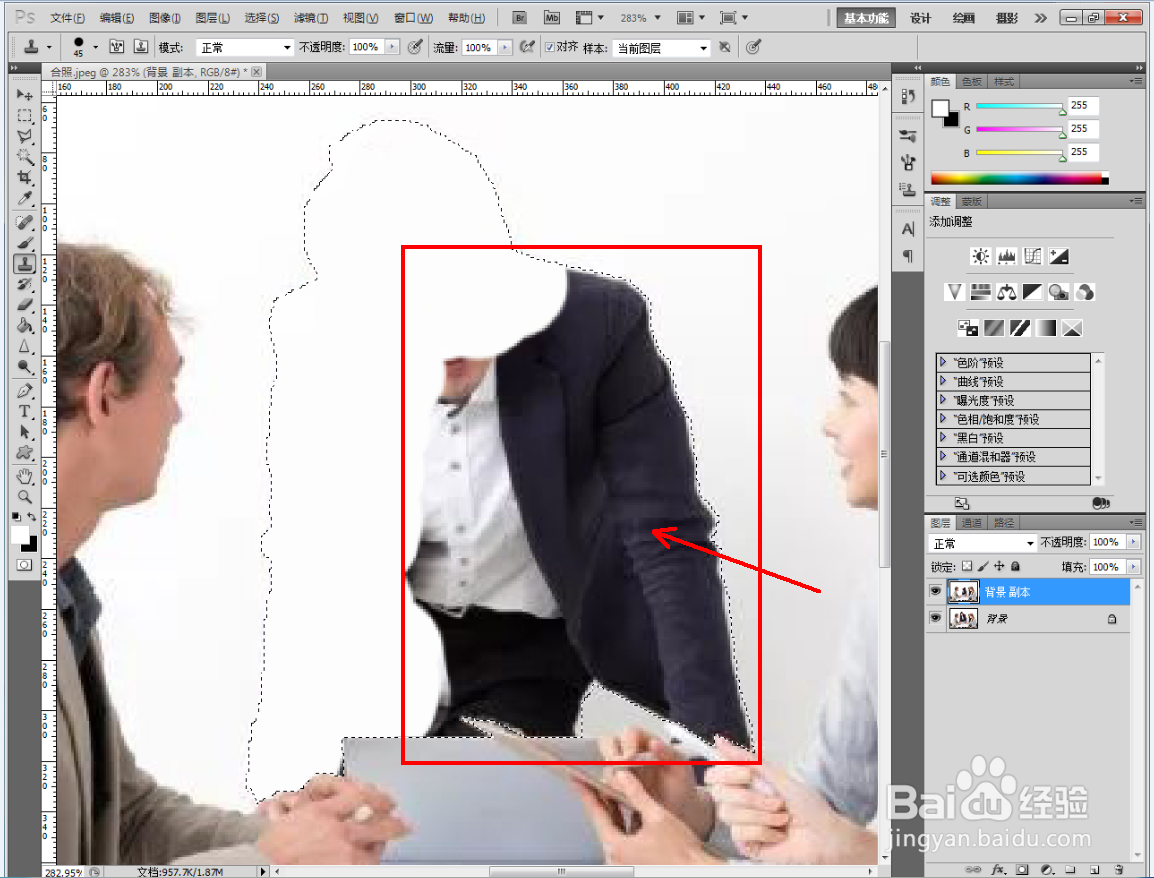Open the Character panel icon

tap(907, 230)
